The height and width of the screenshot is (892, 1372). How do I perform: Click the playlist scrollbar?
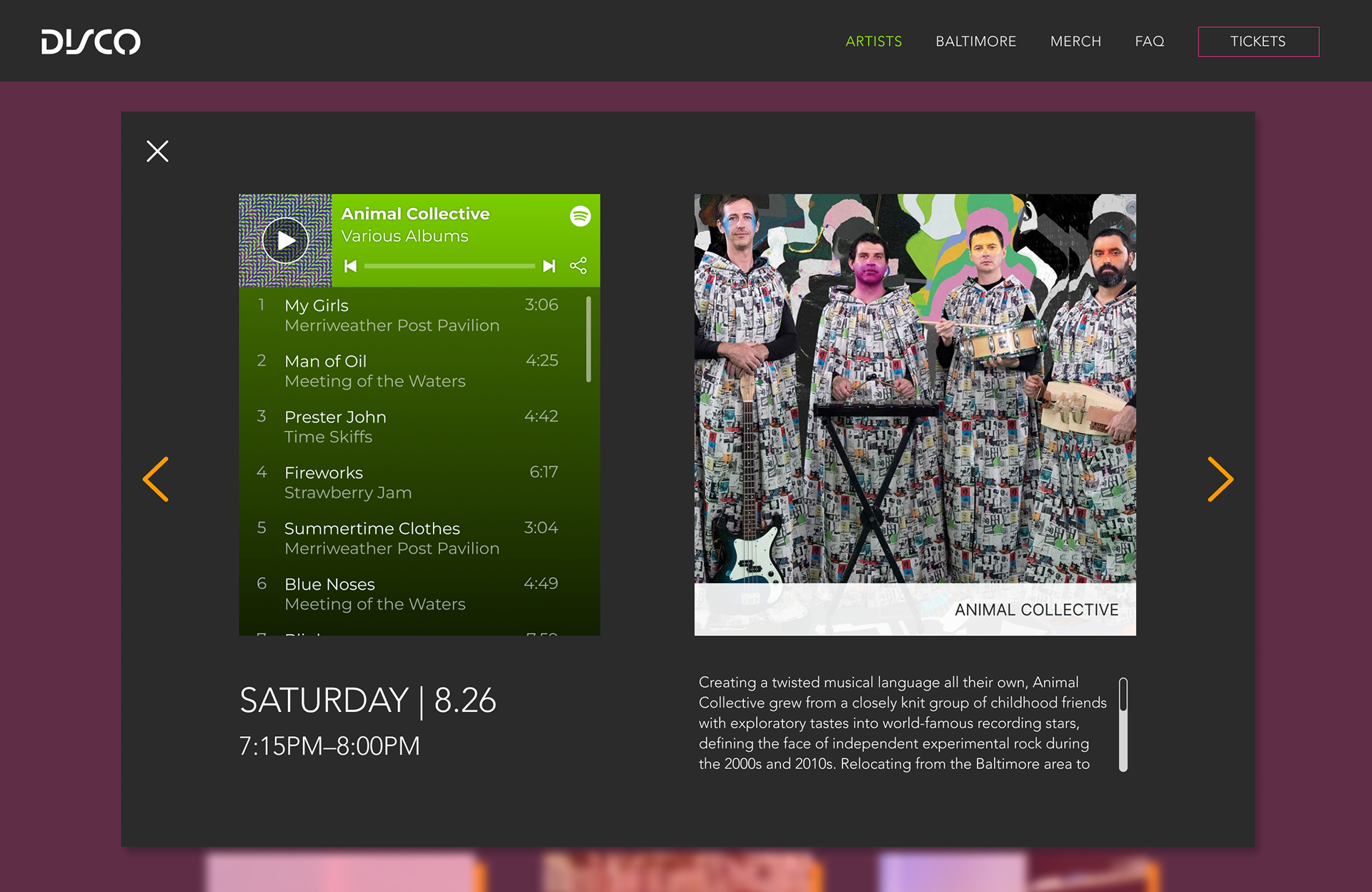(589, 340)
